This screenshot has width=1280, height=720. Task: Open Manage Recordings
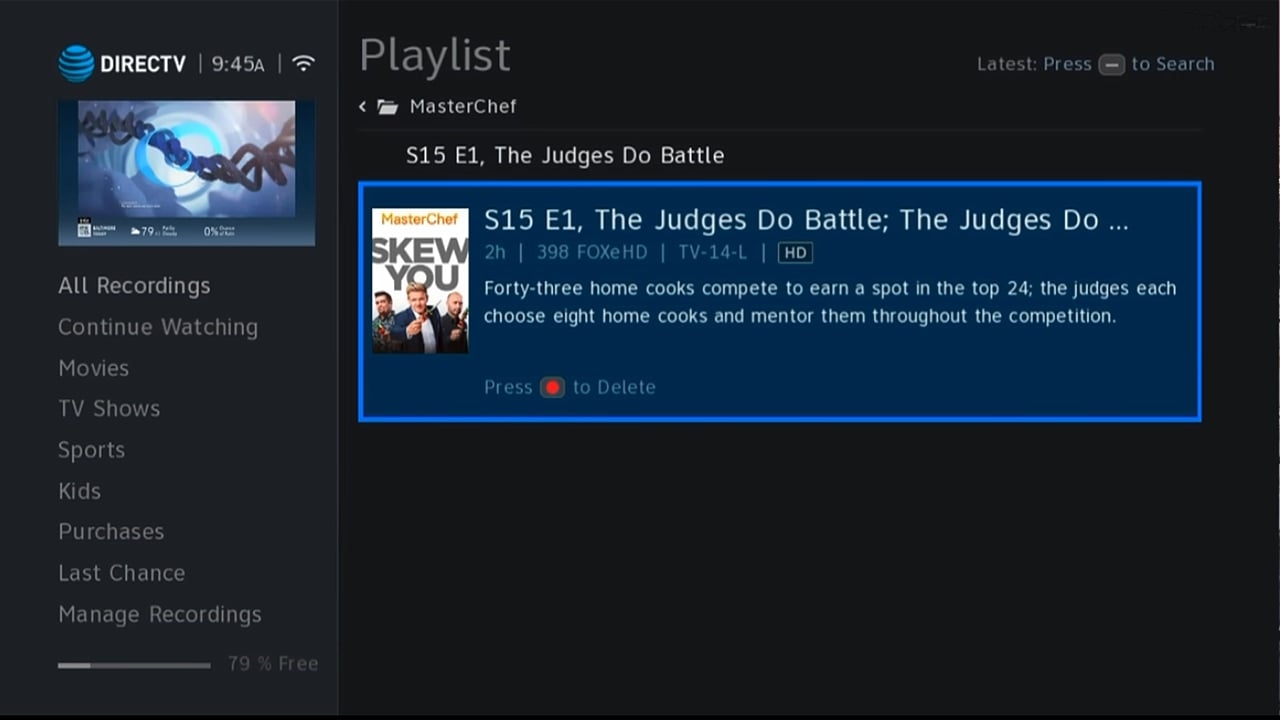(x=160, y=614)
